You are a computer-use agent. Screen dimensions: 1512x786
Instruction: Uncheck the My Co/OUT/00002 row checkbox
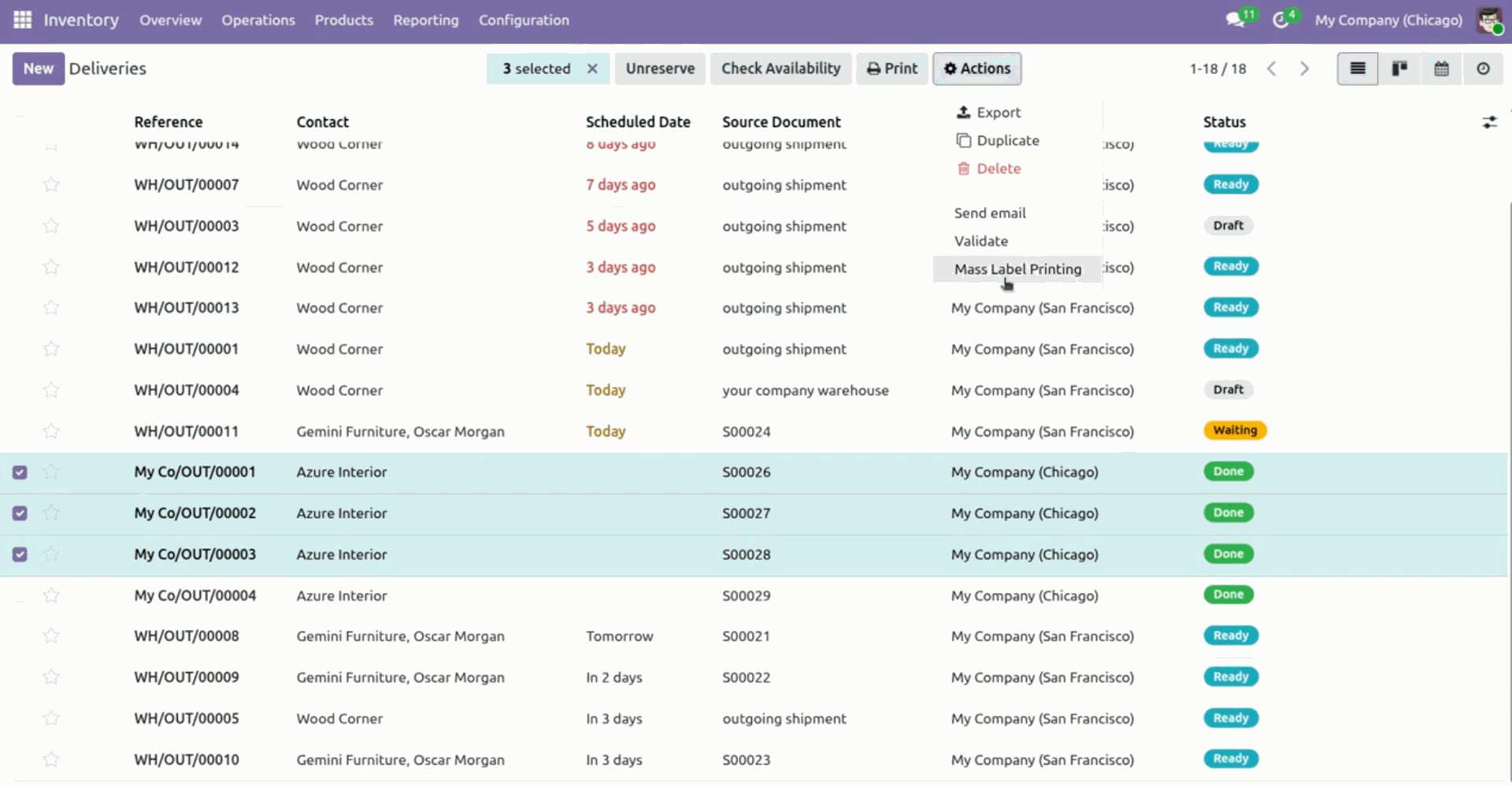click(20, 513)
